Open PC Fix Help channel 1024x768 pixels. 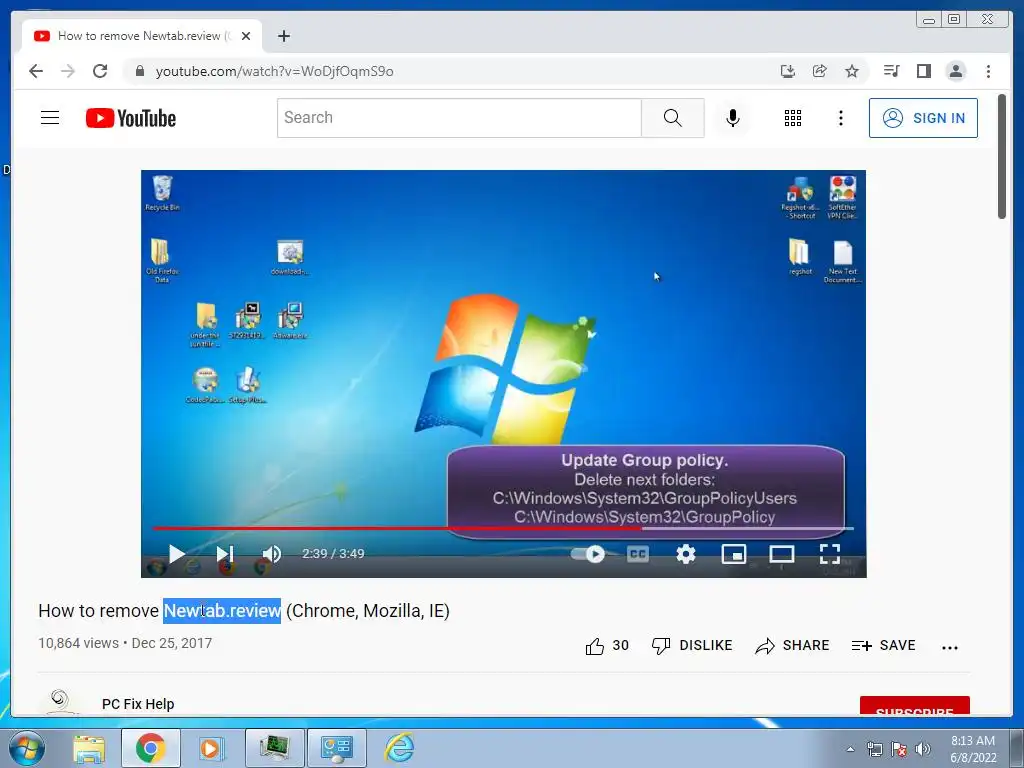pyautogui.click(x=138, y=704)
